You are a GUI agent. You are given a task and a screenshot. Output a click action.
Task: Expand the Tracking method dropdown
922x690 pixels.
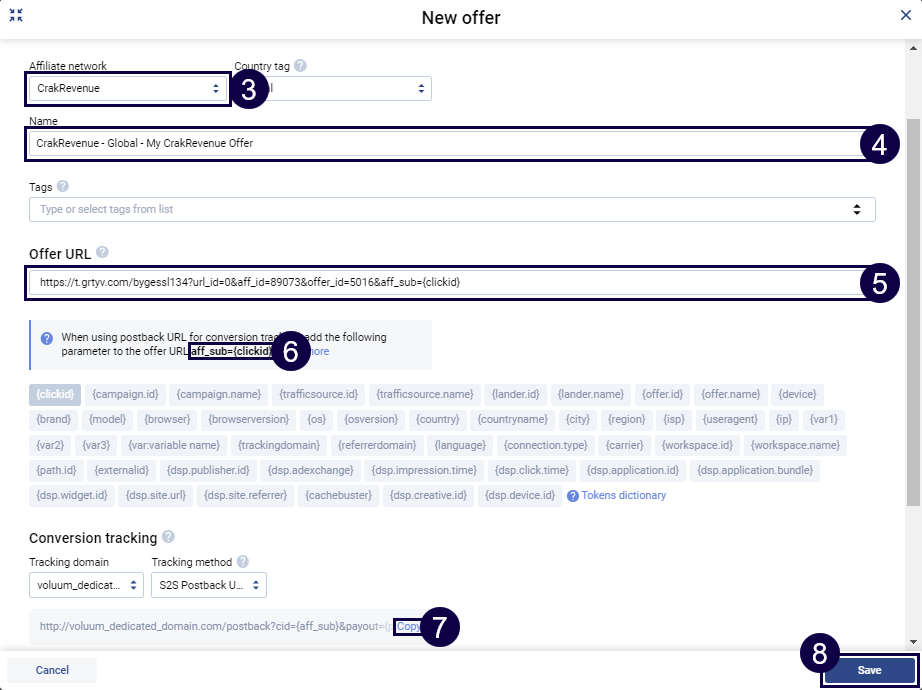pyautogui.click(x=208, y=584)
